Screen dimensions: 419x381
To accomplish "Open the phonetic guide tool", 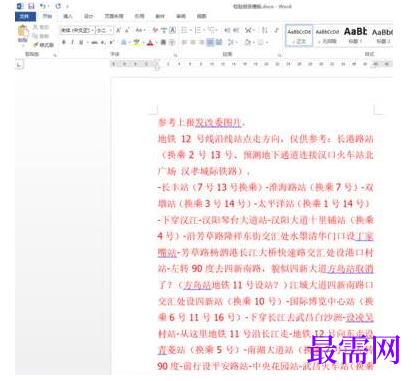I will coord(164,30).
